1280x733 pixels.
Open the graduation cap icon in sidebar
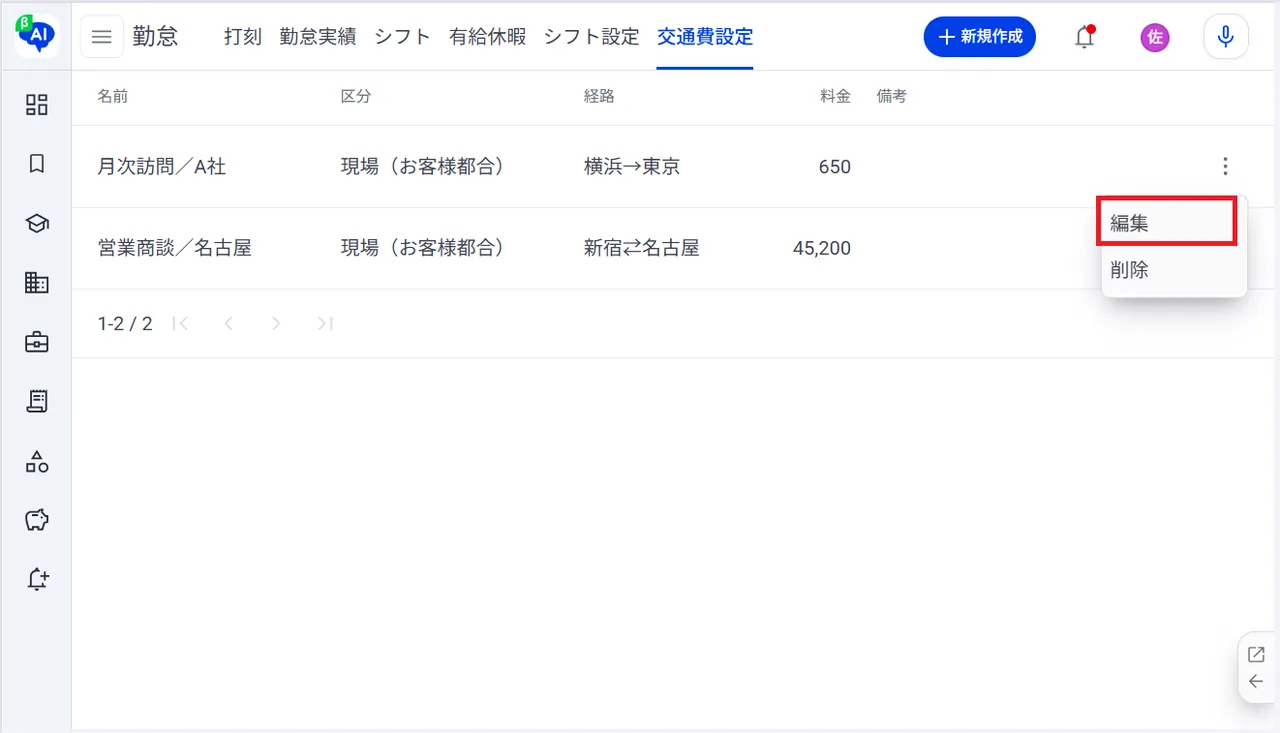tap(37, 224)
